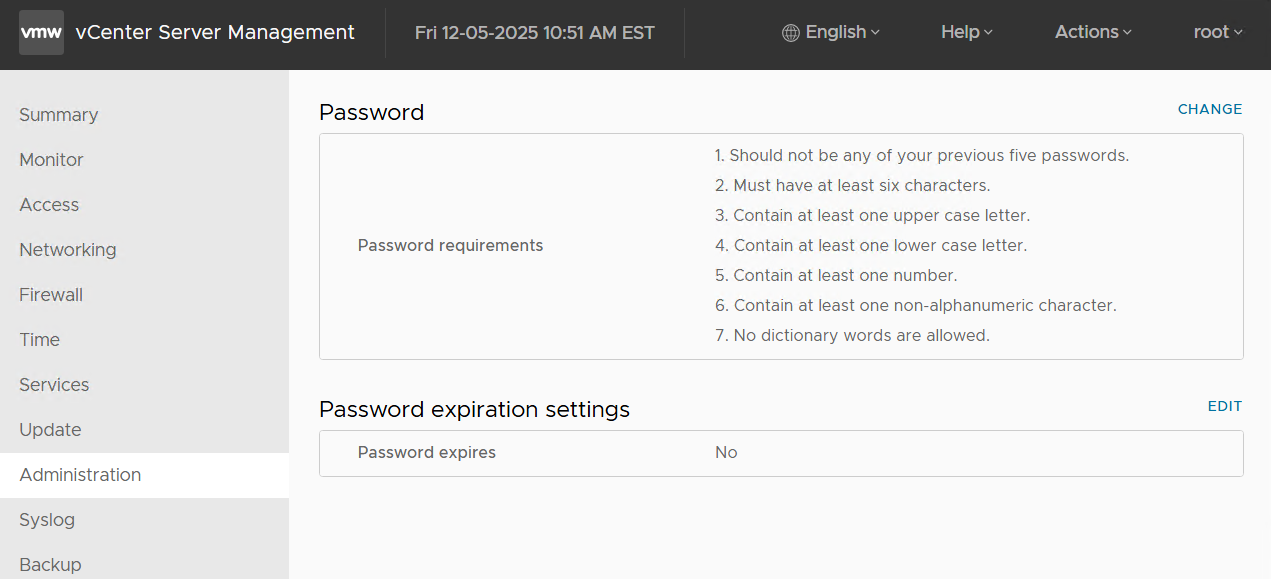
Task: Open the Monitor section
Action: coord(52,160)
